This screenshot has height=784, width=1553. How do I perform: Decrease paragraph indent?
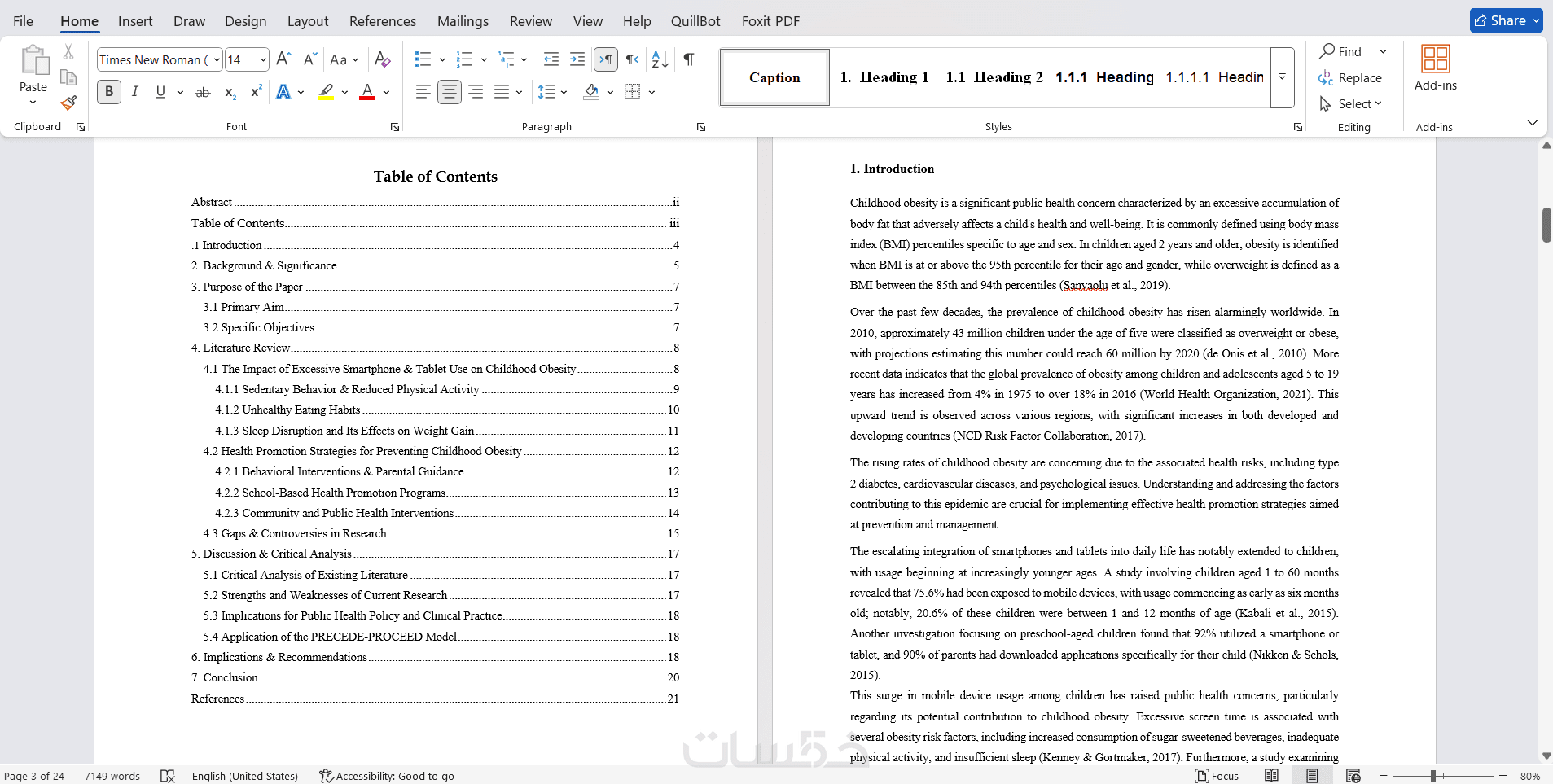tap(551, 59)
